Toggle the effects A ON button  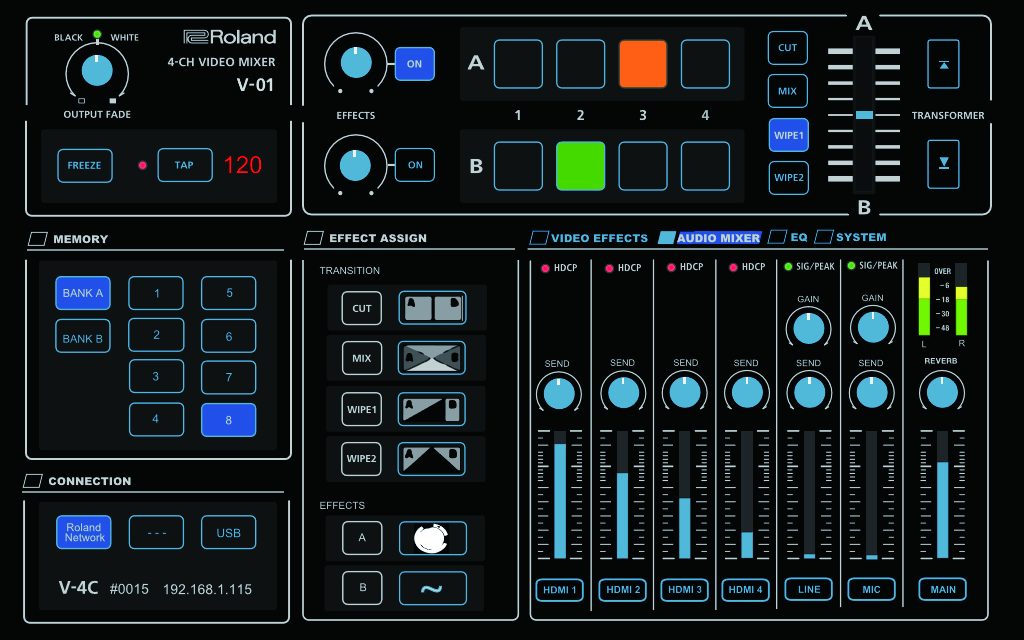tap(415, 64)
